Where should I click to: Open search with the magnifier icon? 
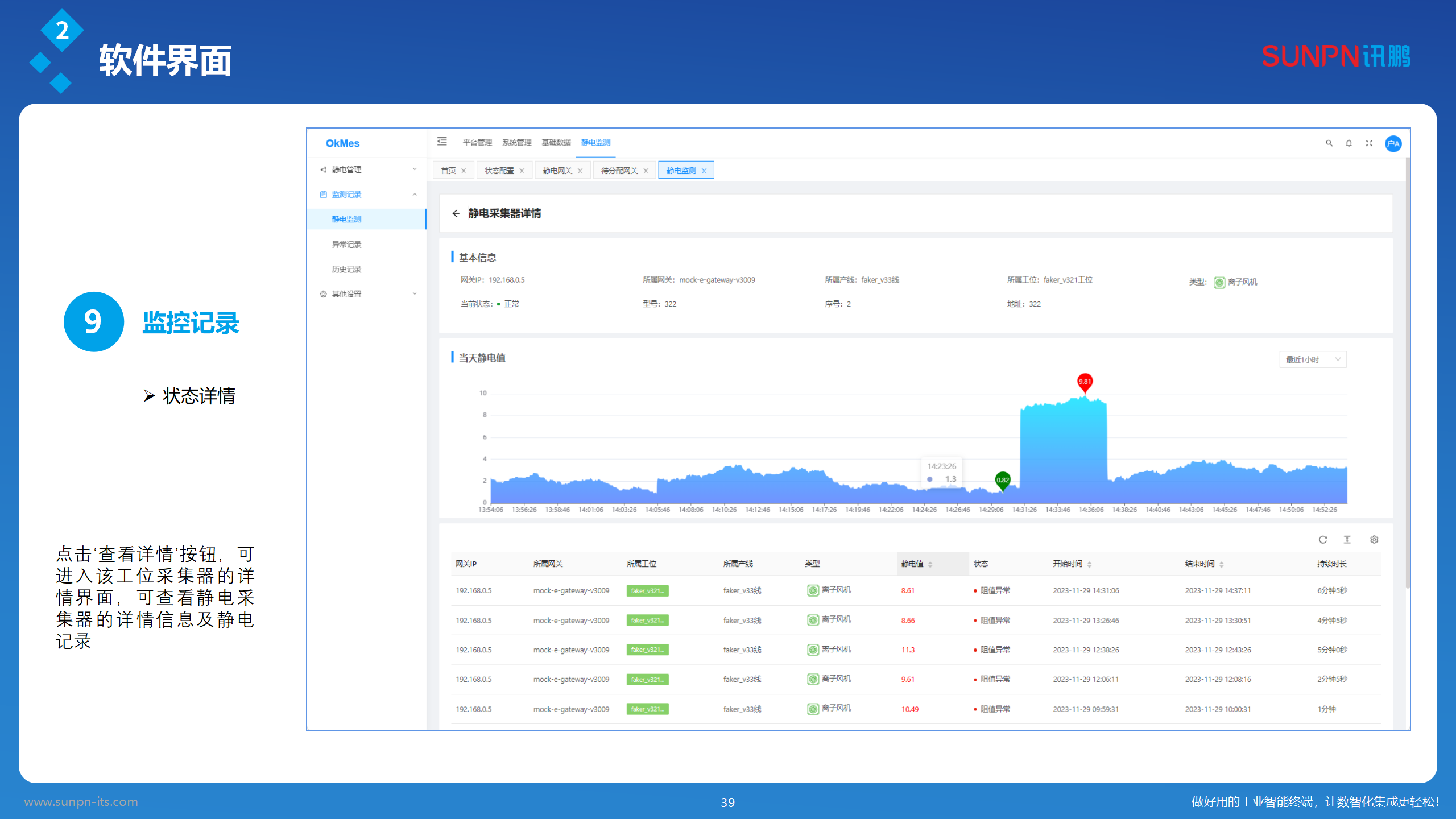(1329, 143)
